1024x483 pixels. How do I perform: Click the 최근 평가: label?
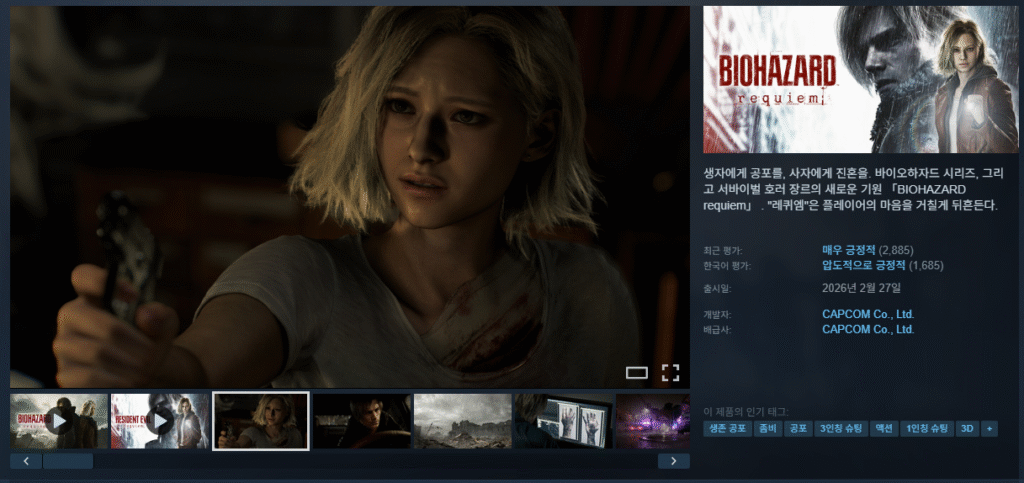(x=723, y=251)
